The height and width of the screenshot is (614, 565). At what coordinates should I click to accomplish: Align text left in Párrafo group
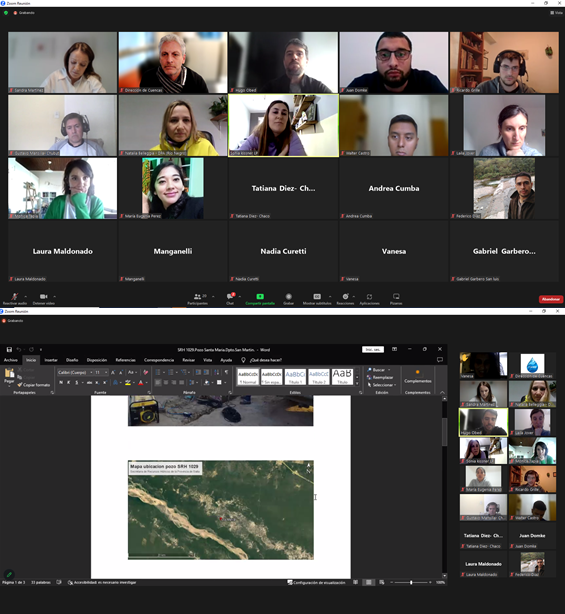[158, 383]
